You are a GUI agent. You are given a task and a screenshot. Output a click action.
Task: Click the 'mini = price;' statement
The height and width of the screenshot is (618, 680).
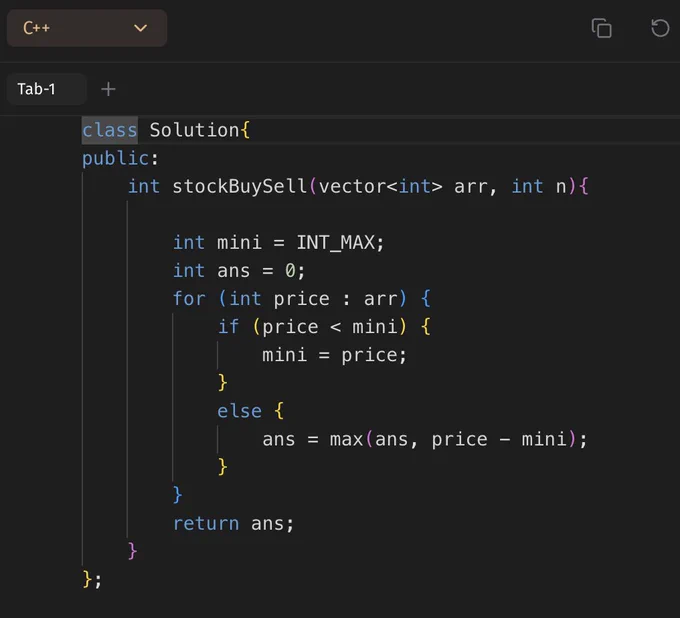(x=334, y=355)
